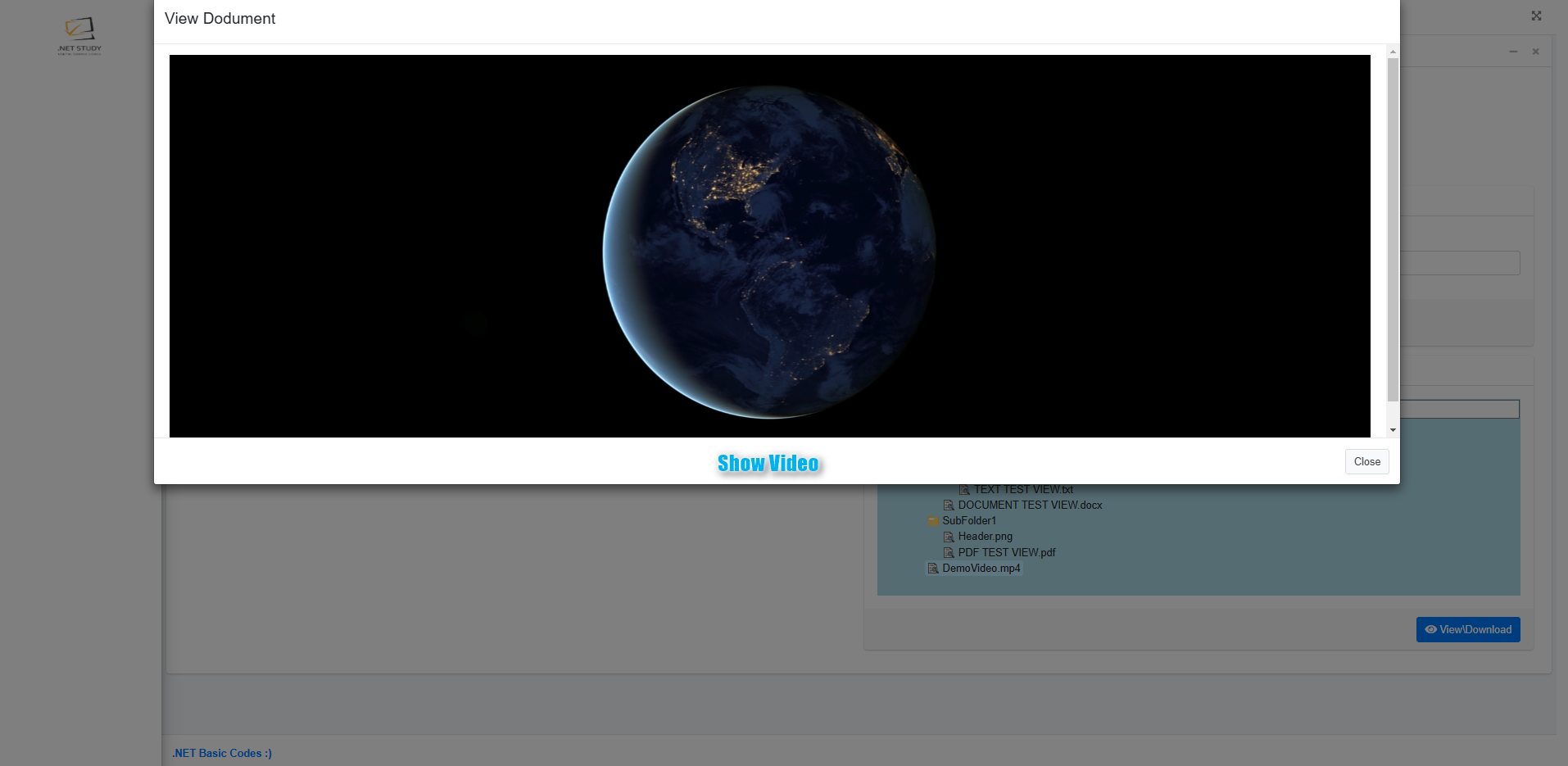Expand the SubFolder1 folder node

(969, 521)
